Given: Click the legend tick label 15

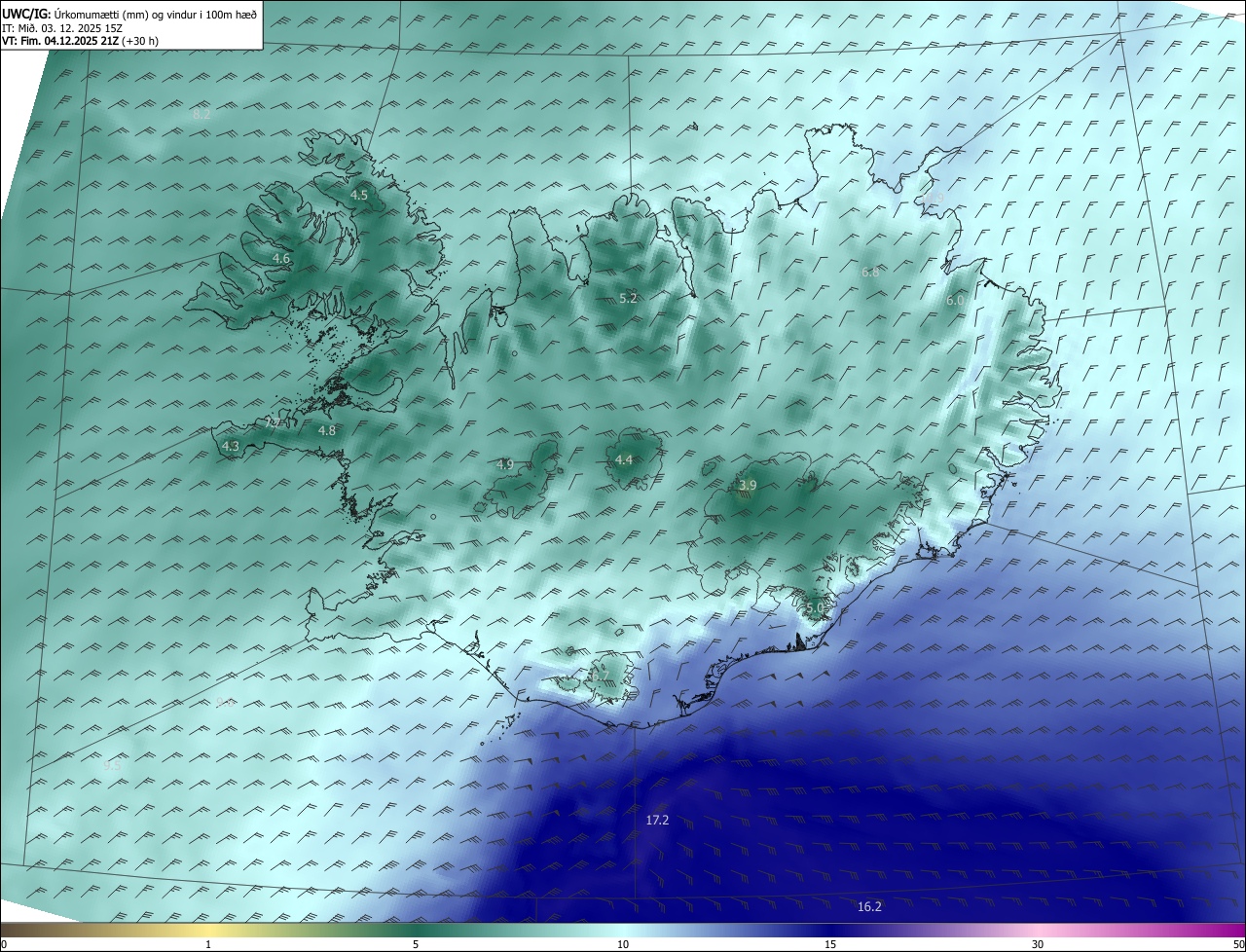Looking at the screenshot, I should tap(830, 944).
